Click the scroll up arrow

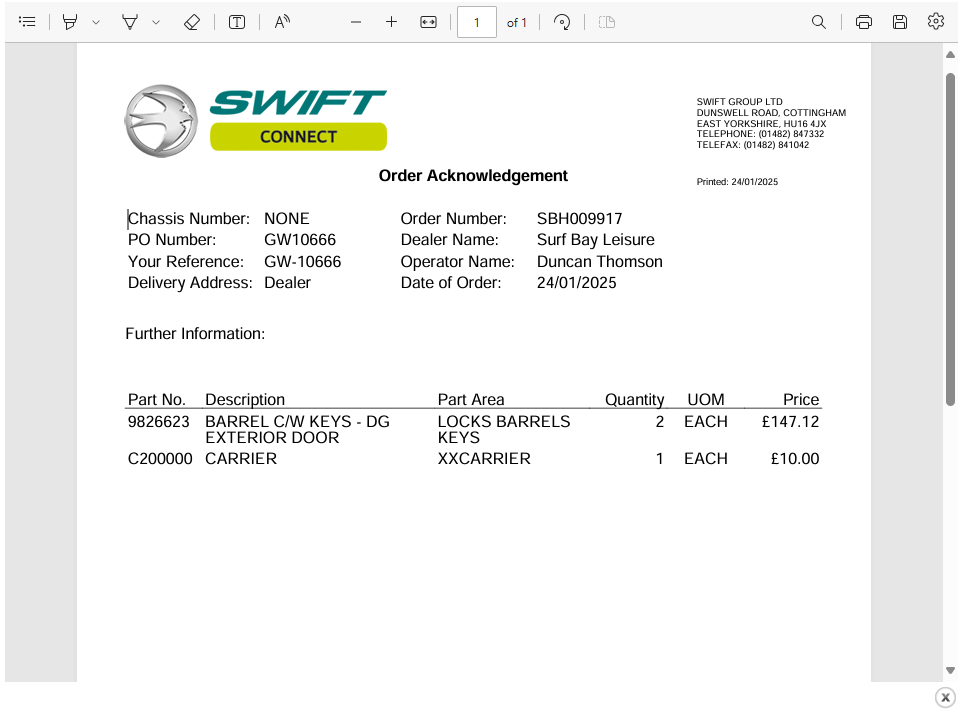[x=950, y=55]
